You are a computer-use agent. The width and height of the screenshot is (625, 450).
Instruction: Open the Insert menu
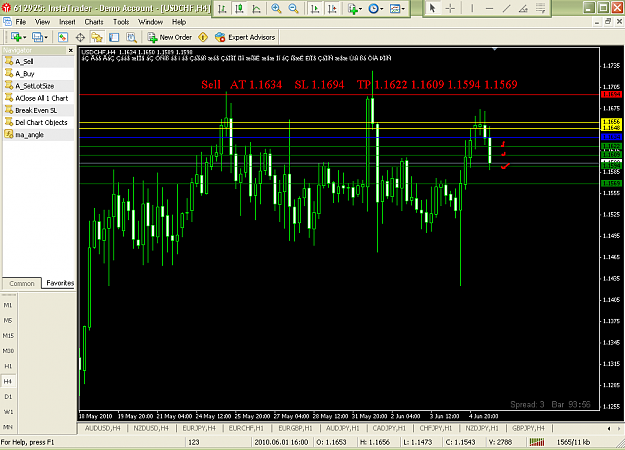click(x=67, y=22)
